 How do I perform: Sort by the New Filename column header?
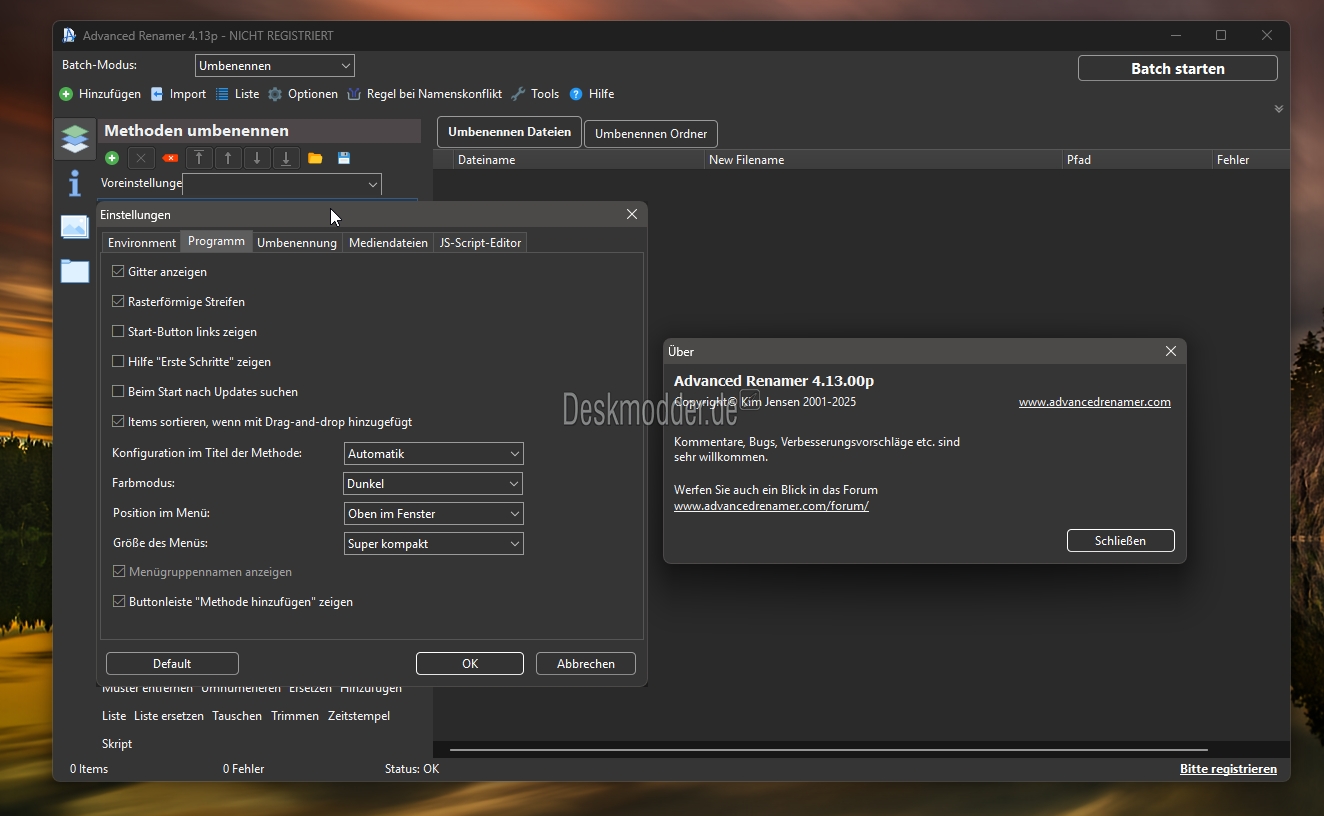pyautogui.click(x=884, y=159)
